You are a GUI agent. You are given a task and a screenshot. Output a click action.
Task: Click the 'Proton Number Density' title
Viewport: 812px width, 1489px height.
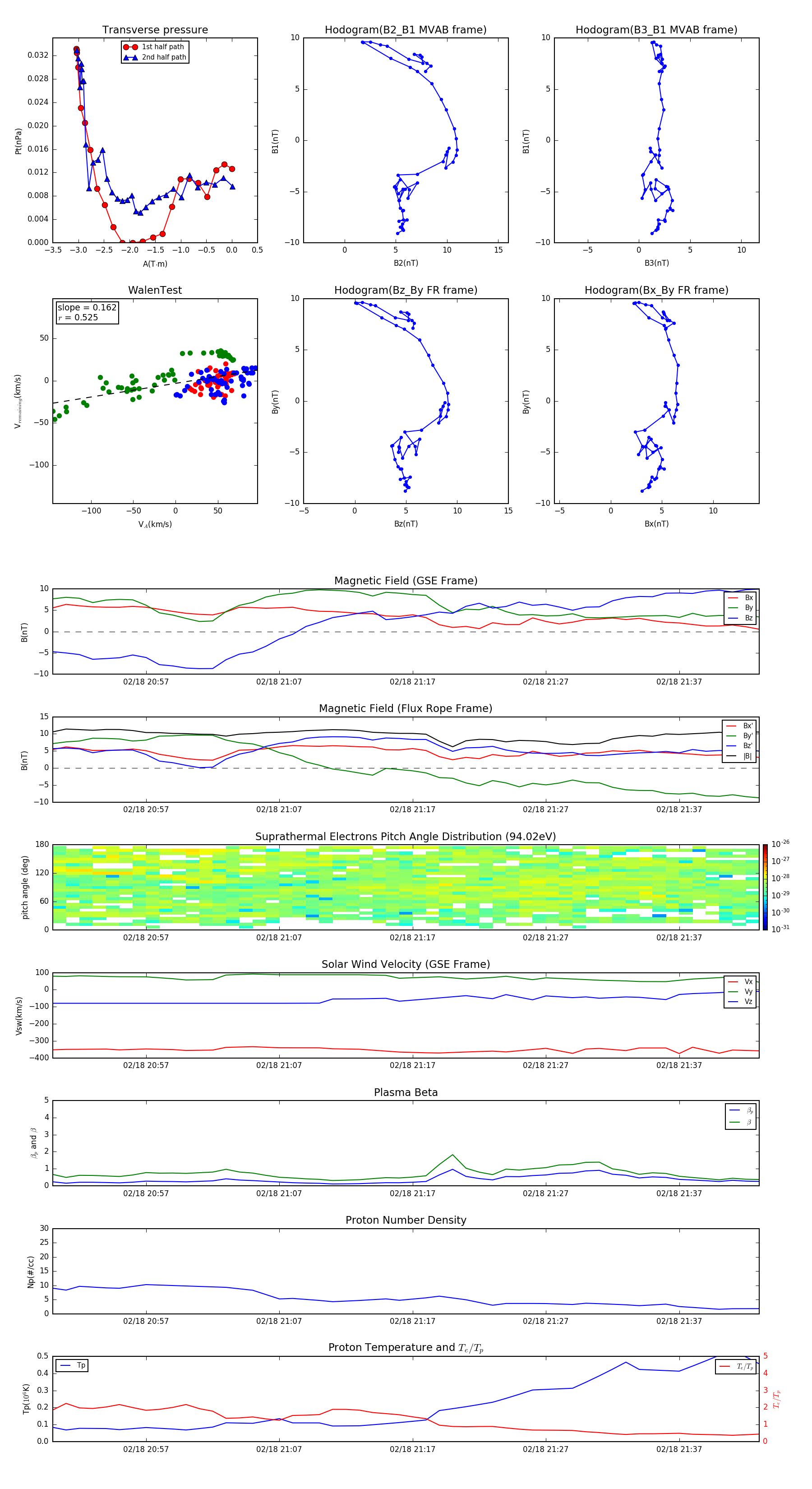click(406, 1220)
